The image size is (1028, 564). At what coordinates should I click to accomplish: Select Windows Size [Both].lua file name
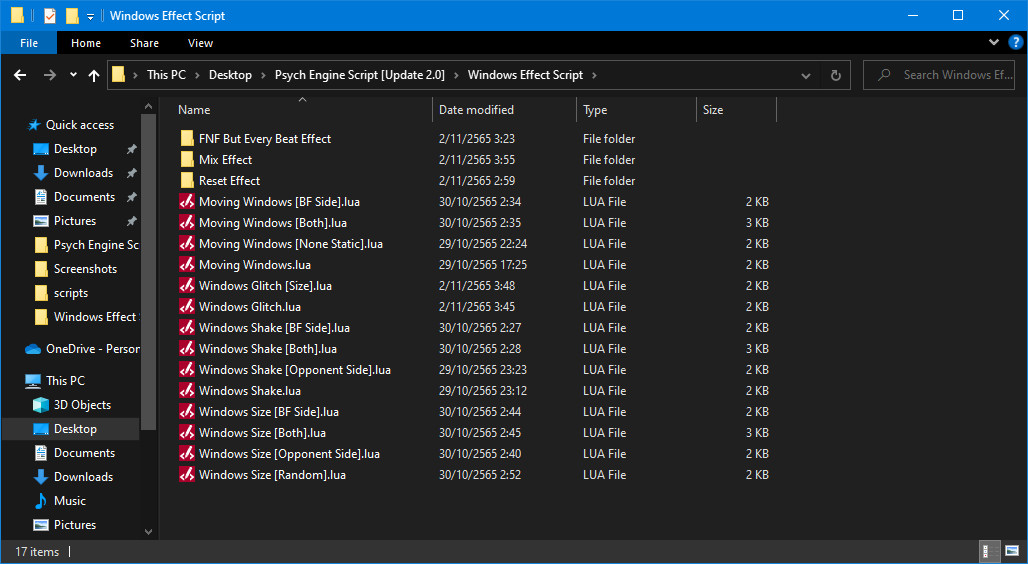(x=262, y=432)
